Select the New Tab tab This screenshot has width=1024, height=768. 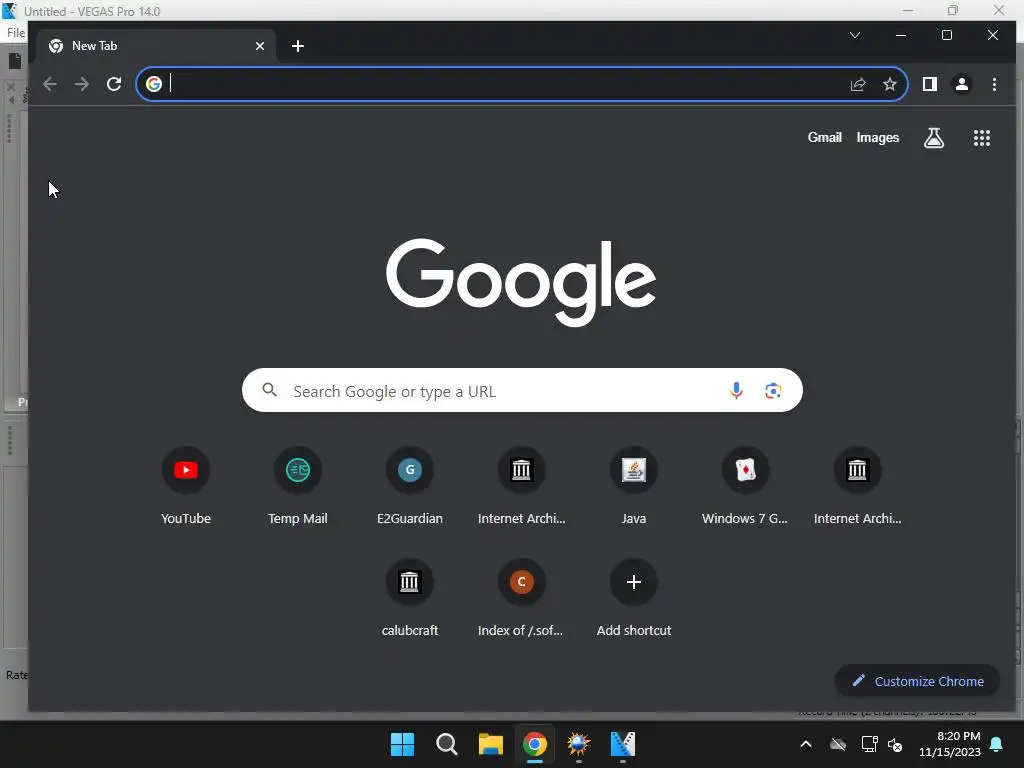pos(154,46)
